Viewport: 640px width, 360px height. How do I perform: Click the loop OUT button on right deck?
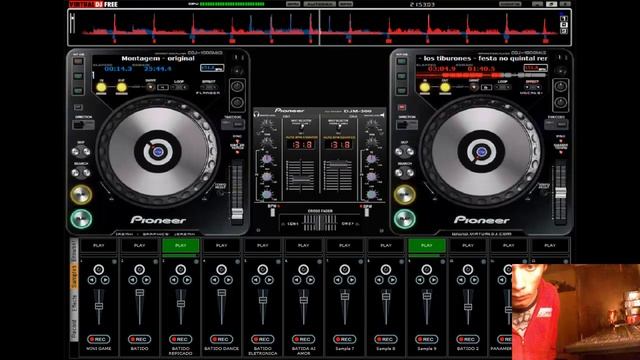pyautogui.click(x=445, y=87)
